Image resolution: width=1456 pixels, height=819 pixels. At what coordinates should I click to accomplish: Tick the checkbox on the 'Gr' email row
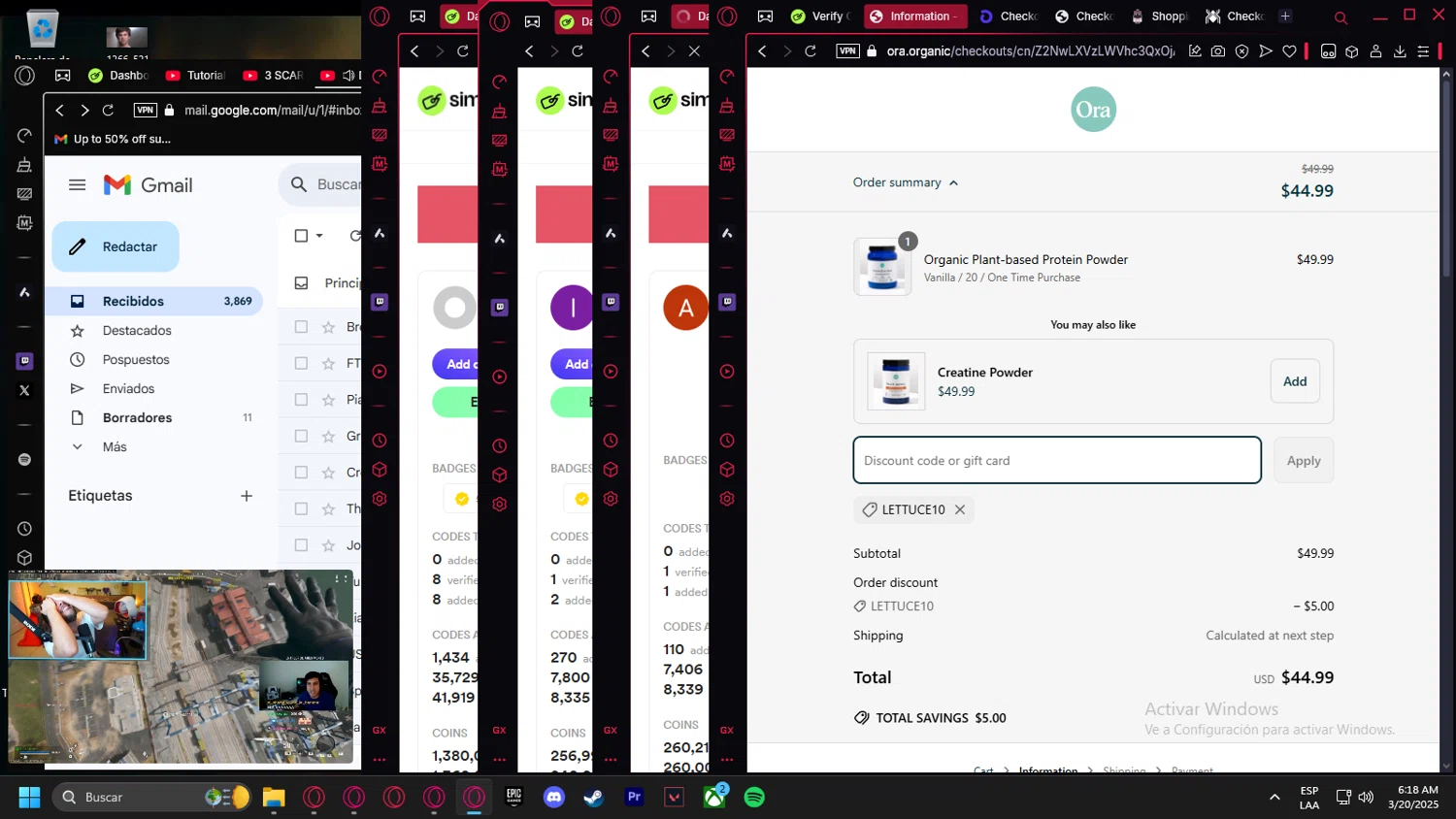pos(301,436)
